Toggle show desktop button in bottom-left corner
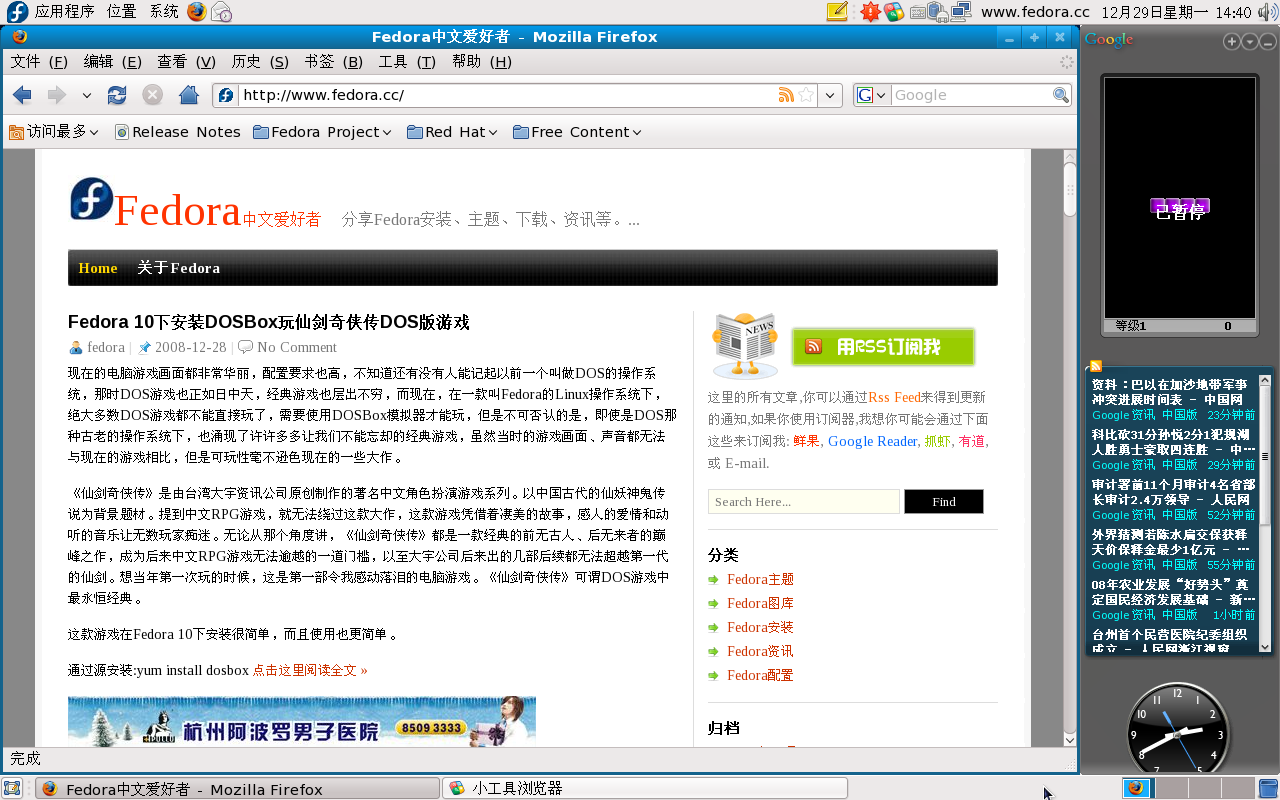 point(12,788)
